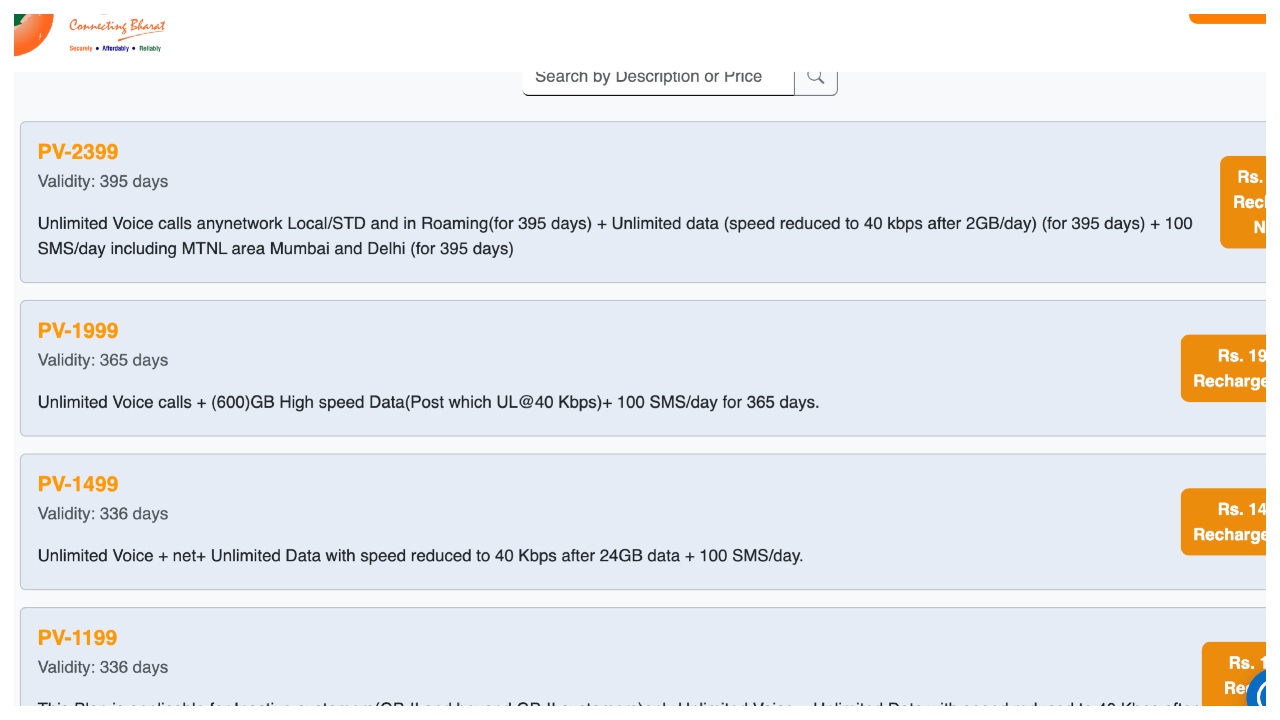Choose the PV-1499 plan heading
The height and width of the screenshot is (720, 1280).
point(78,484)
